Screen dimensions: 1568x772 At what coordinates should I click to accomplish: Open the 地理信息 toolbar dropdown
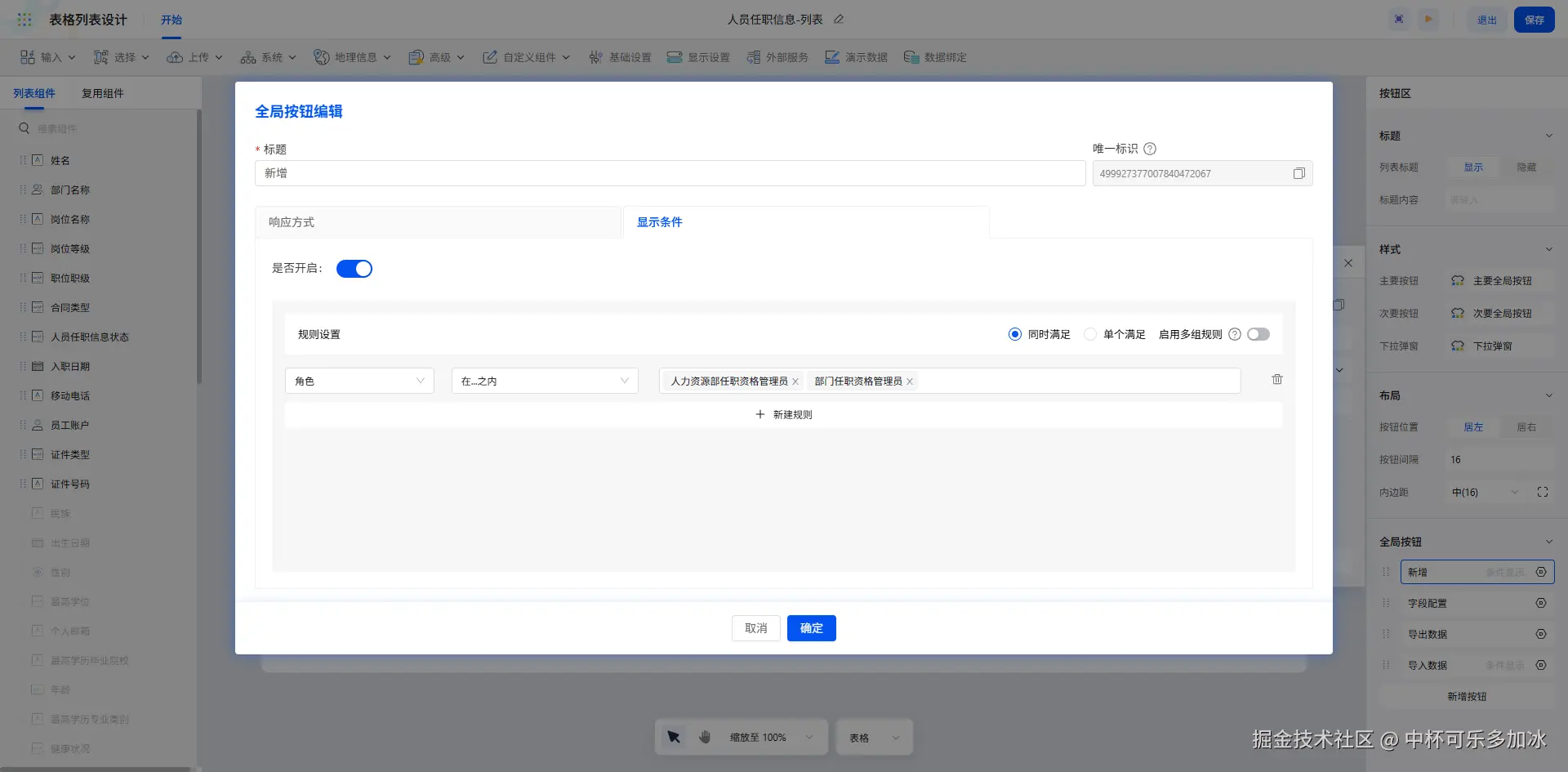(353, 57)
